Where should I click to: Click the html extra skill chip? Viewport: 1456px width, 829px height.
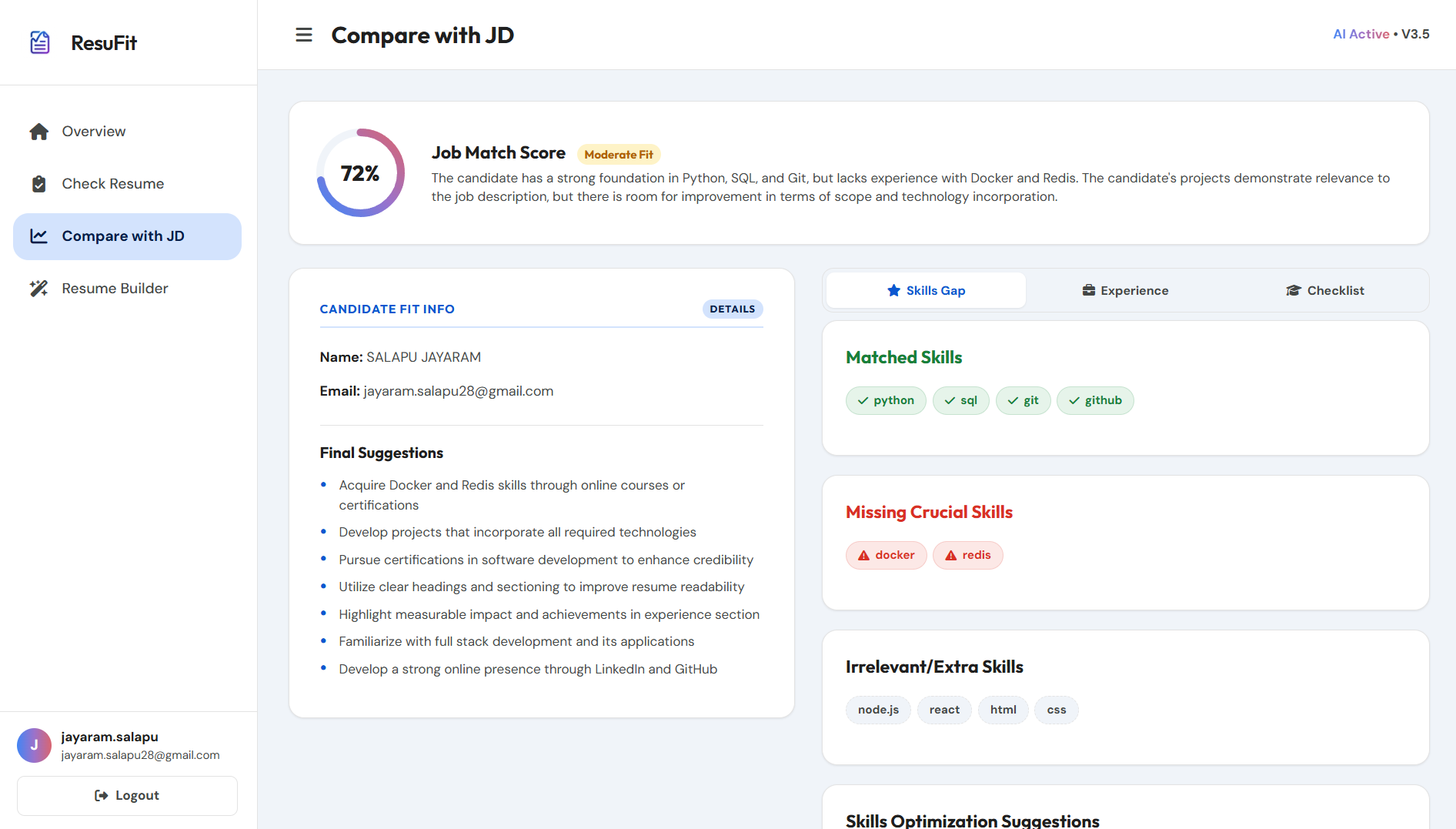(x=1004, y=710)
